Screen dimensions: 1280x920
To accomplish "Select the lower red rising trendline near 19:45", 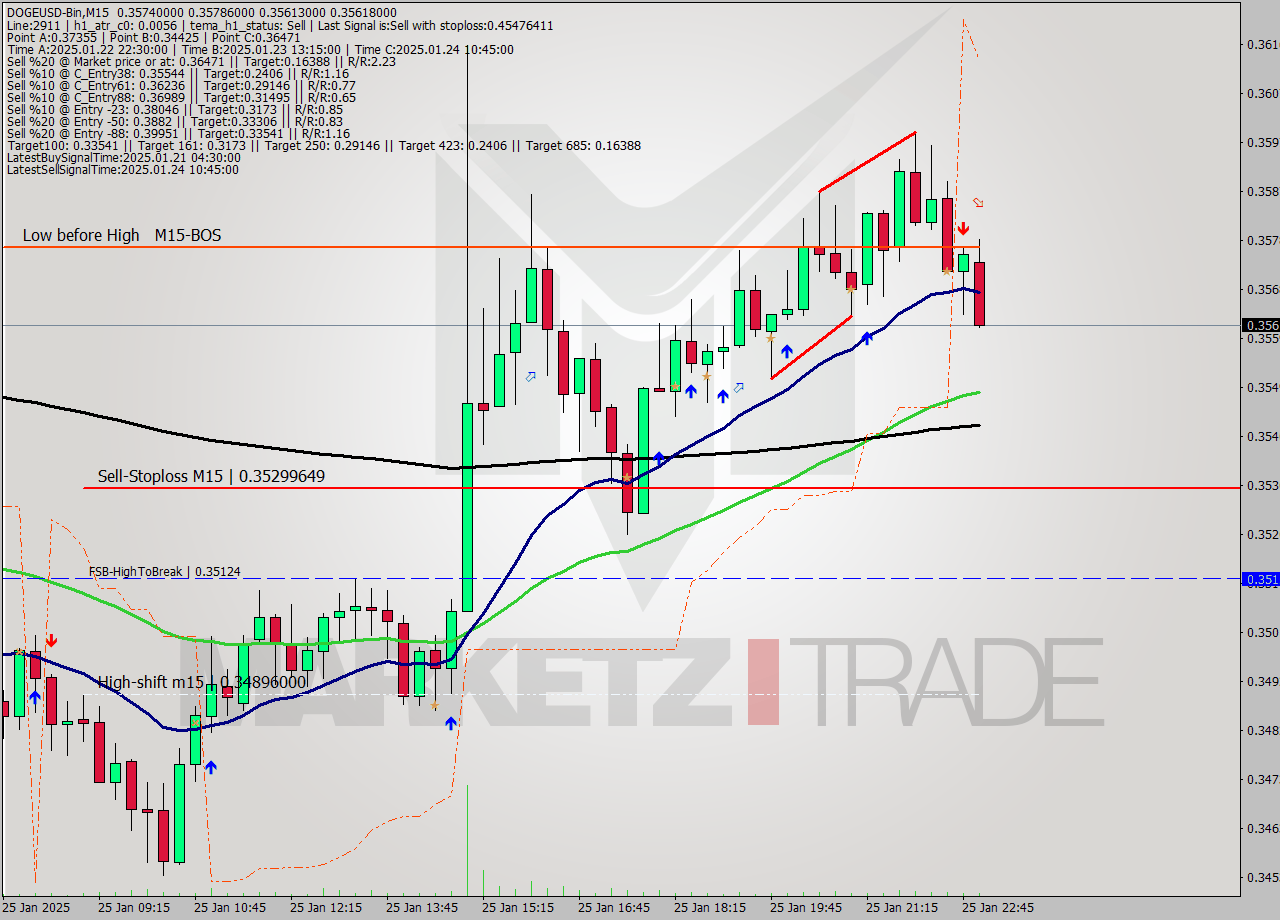I will tap(811, 347).
